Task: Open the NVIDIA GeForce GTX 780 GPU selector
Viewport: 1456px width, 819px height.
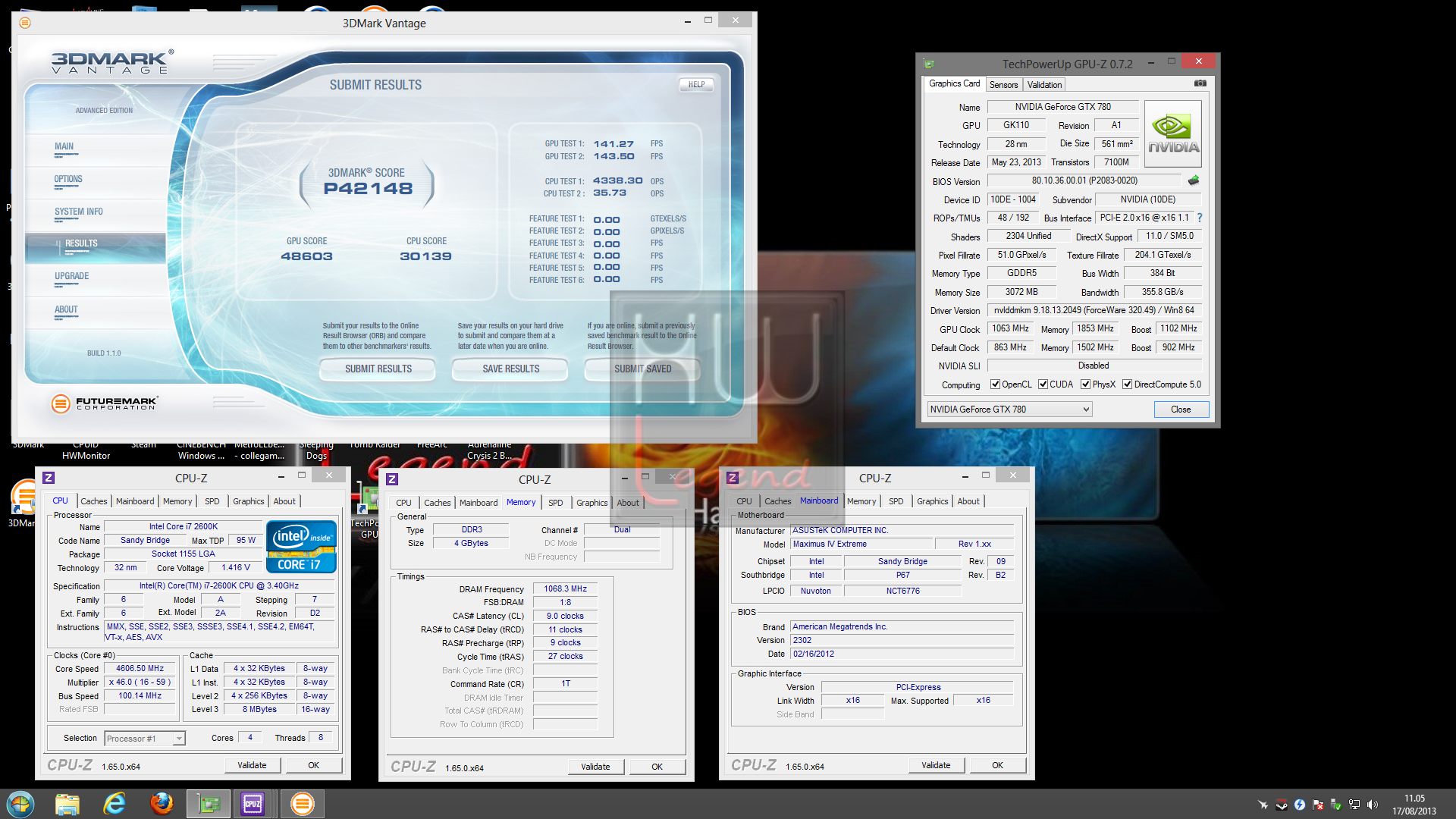Action: coord(1009,409)
